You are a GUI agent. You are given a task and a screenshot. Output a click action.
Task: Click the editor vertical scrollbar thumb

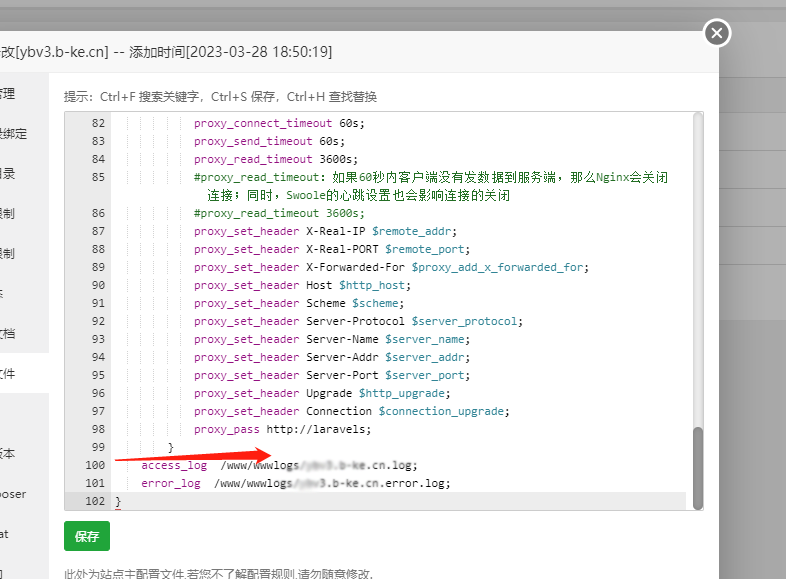pos(698,468)
